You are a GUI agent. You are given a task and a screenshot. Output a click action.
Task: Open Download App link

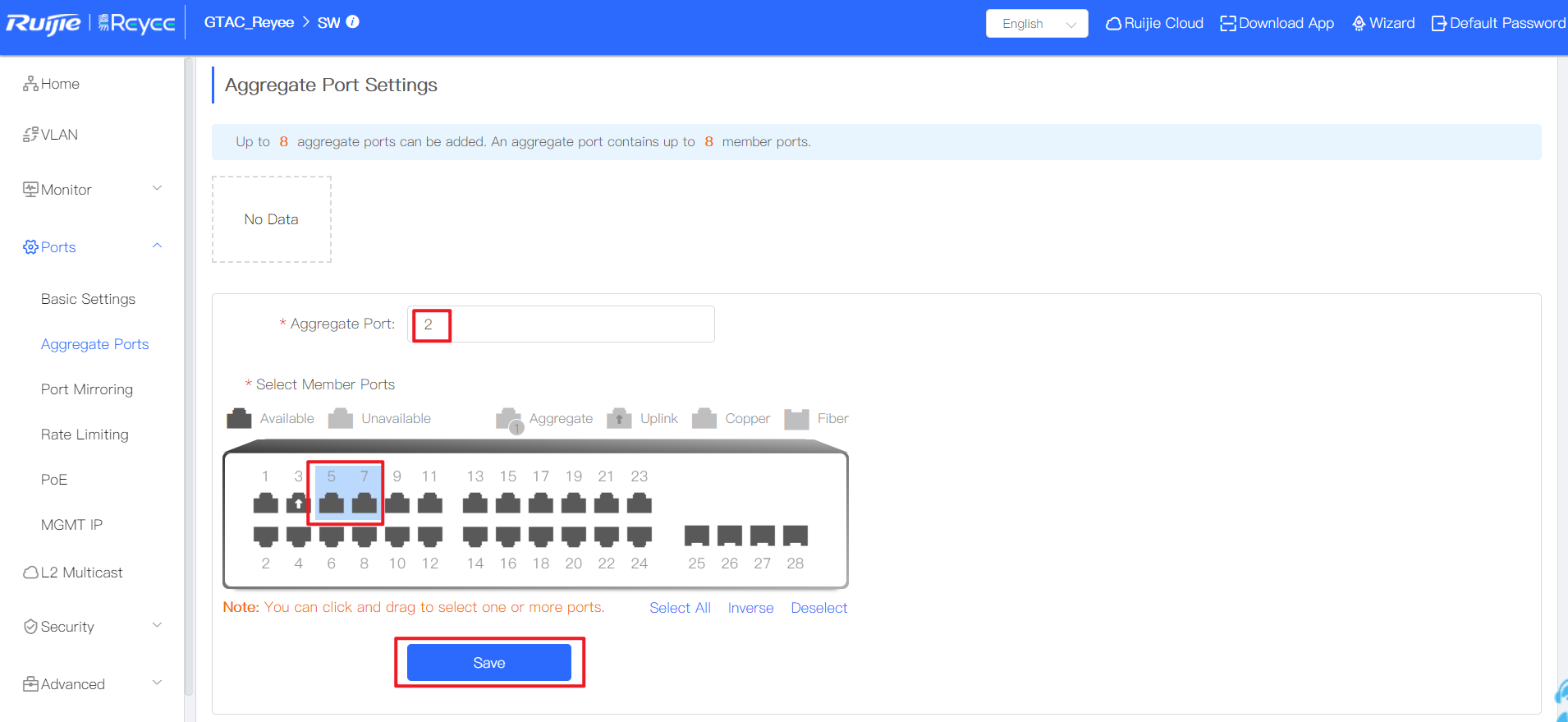pos(1277,23)
